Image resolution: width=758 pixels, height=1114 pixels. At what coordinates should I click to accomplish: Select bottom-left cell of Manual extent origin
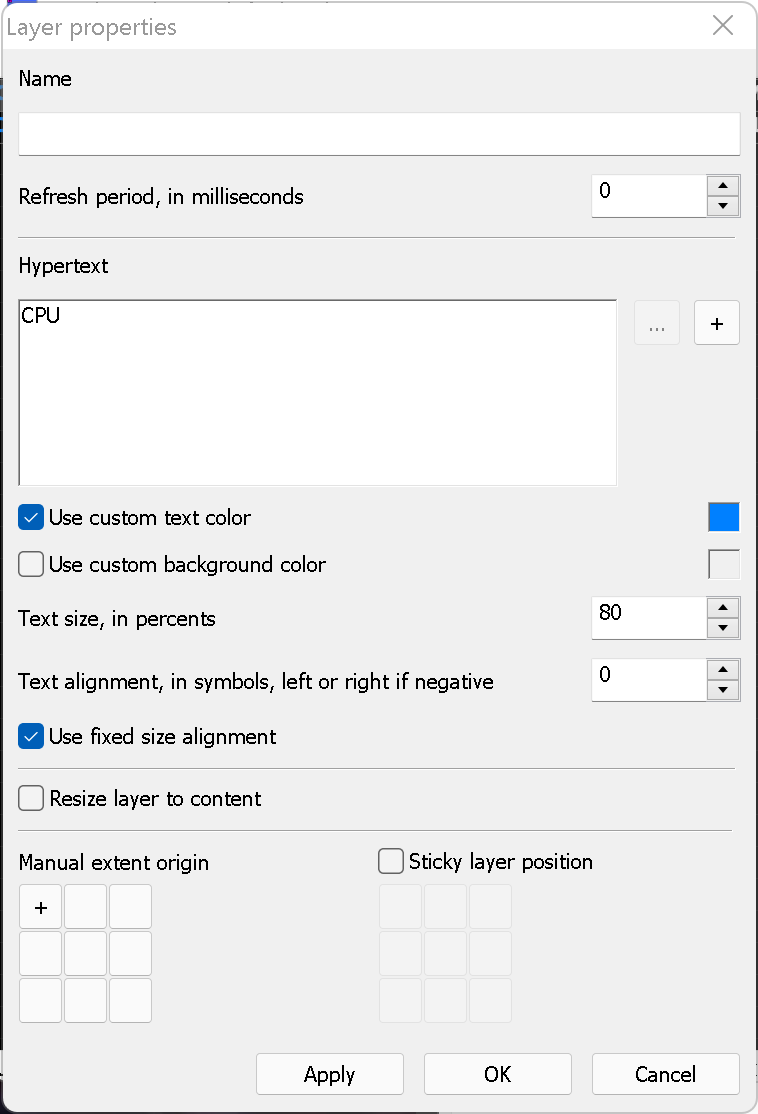pyautogui.click(x=41, y=1000)
